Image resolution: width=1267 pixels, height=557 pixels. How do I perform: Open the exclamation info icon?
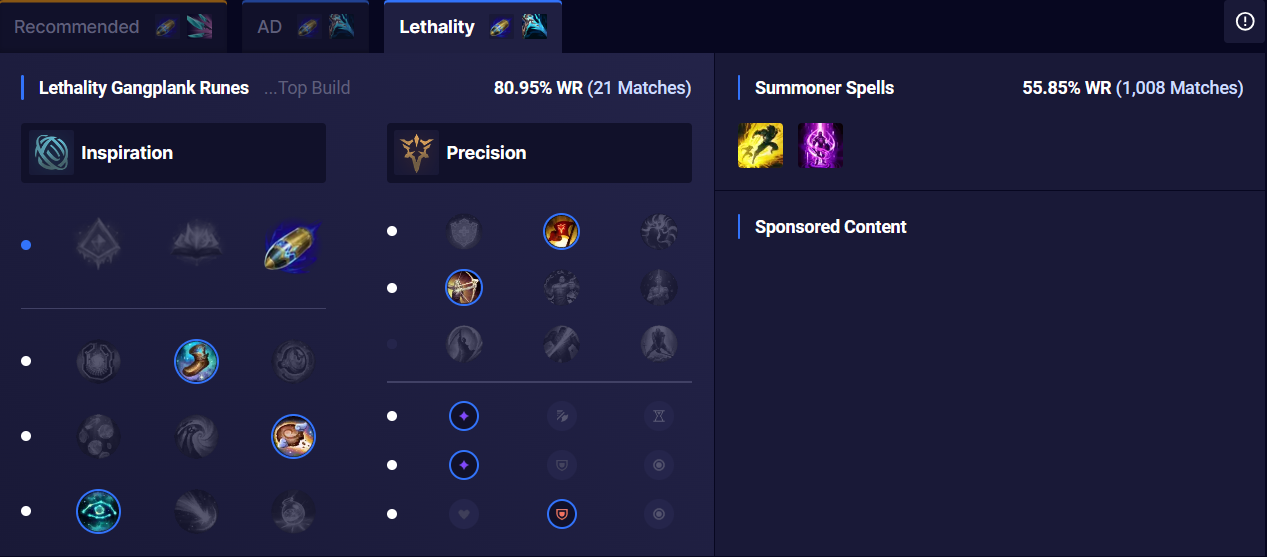pyautogui.click(x=1245, y=22)
